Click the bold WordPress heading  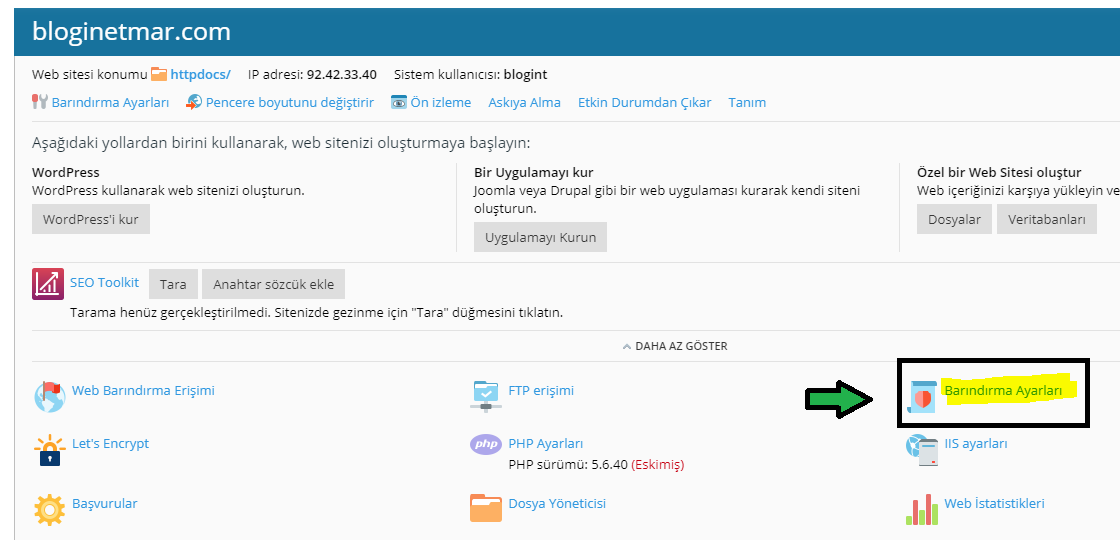coord(66,172)
